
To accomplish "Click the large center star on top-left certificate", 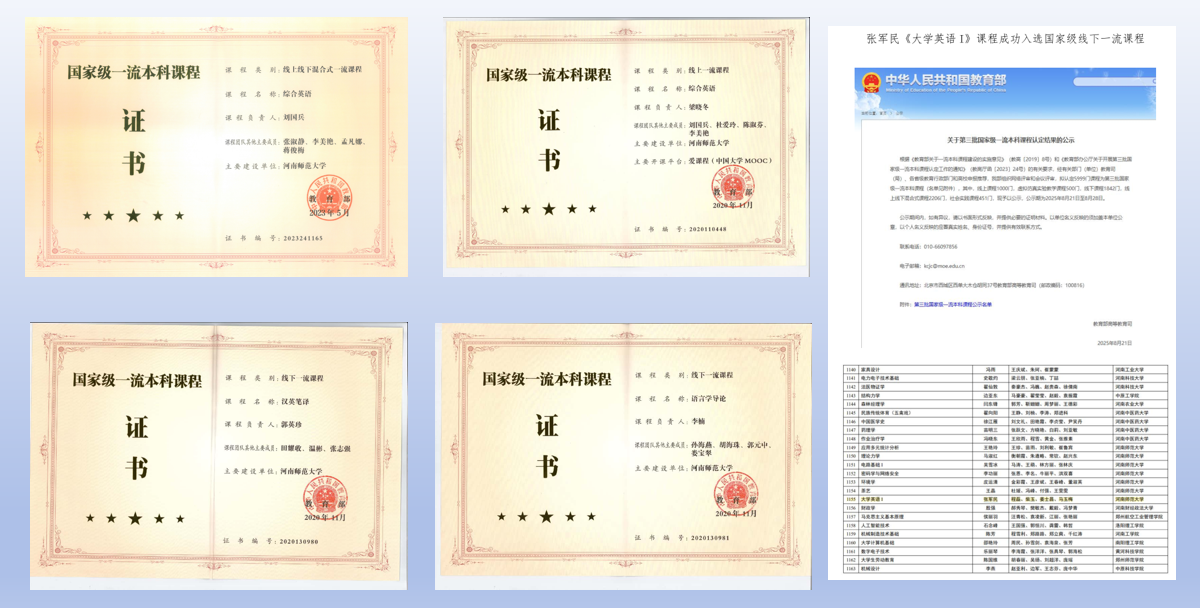I will click(x=131, y=214).
